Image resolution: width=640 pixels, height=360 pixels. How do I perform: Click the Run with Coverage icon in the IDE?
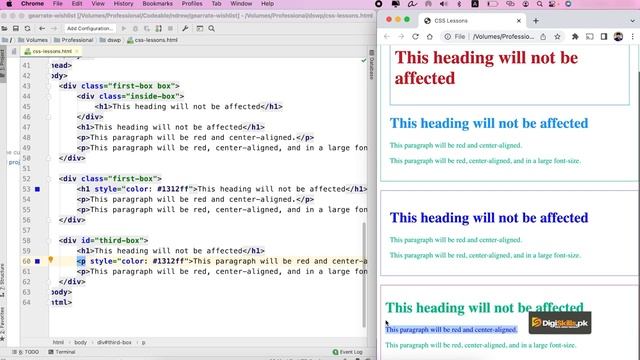pos(147,29)
